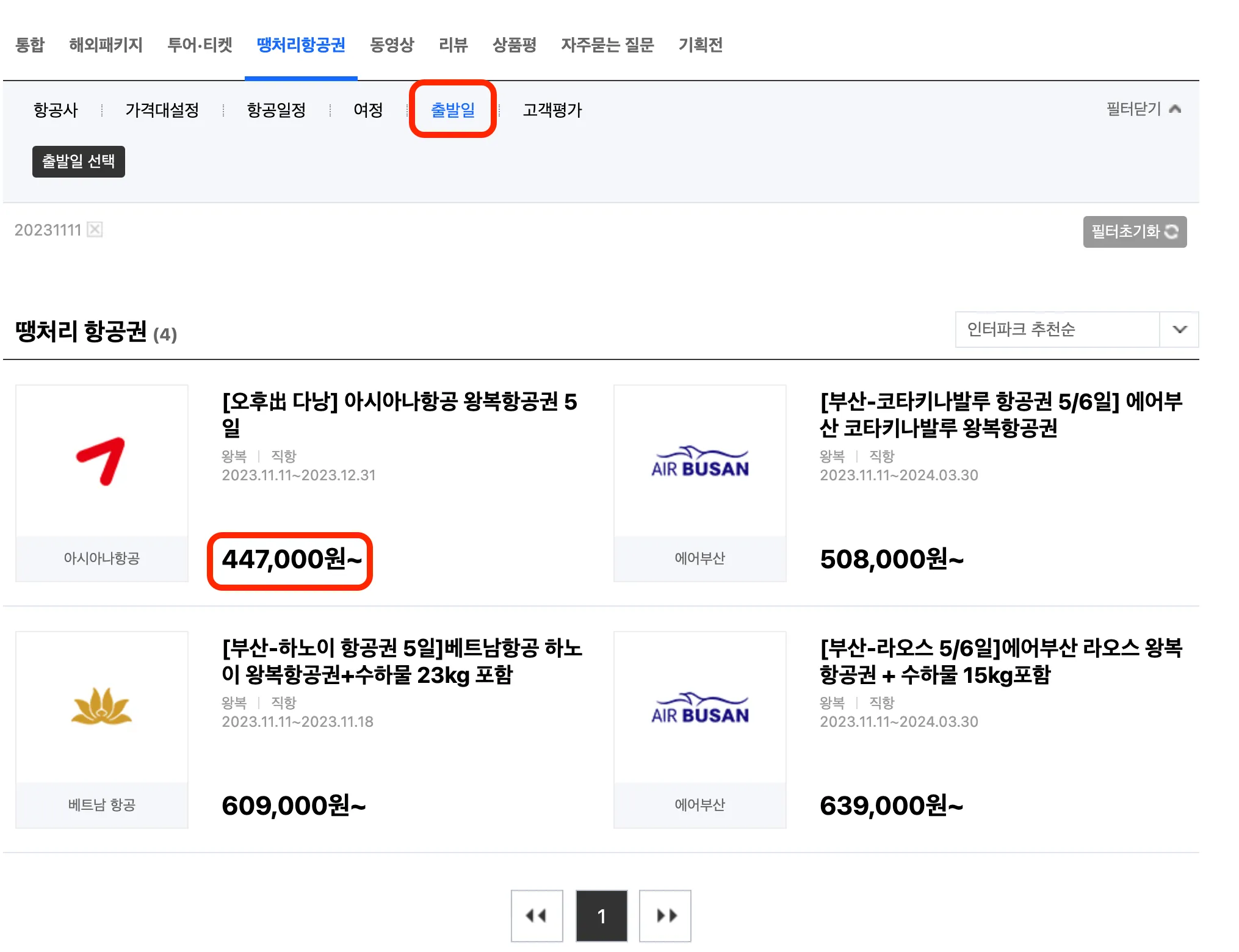Click the 447,000원~ price
Image resolution: width=1239 pixels, height=952 pixels.
pyautogui.click(x=292, y=560)
